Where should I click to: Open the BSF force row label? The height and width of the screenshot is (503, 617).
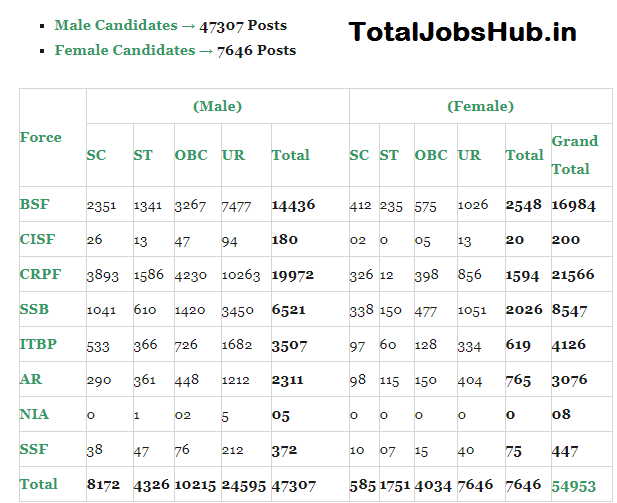point(34,204)
